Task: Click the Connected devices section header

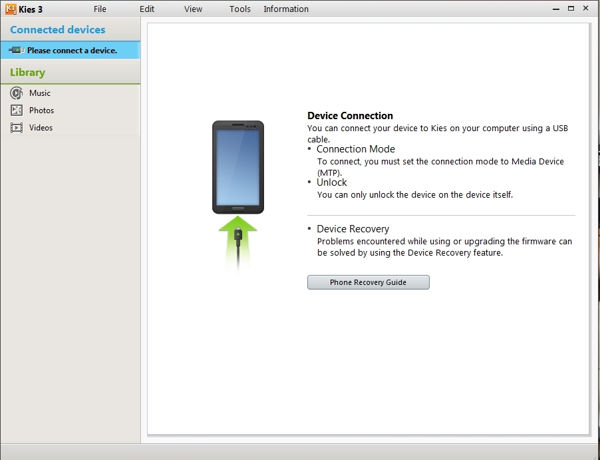Action: (x=57, y=30)
